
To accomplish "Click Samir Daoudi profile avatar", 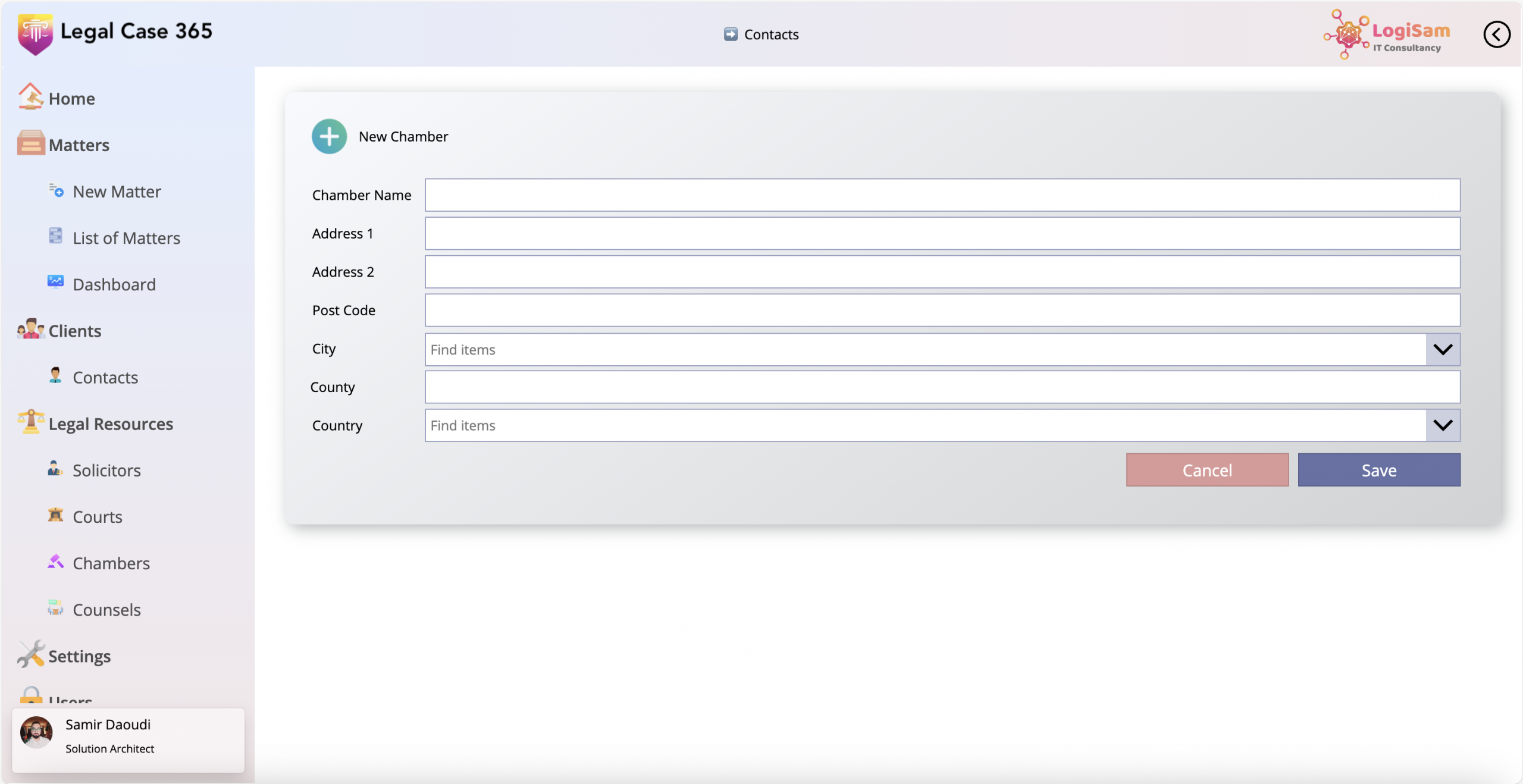I will coord(37,732).
